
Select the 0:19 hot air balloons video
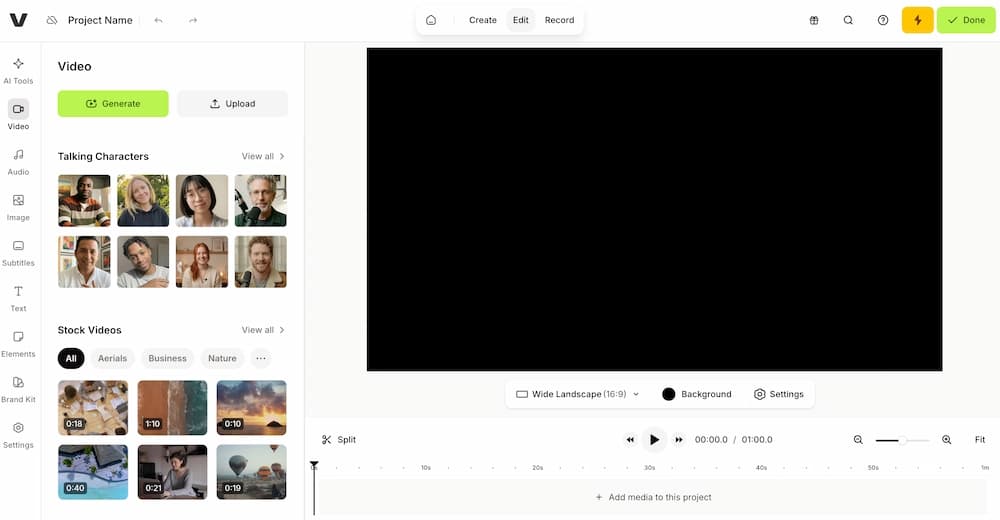(x=251, y=472)
